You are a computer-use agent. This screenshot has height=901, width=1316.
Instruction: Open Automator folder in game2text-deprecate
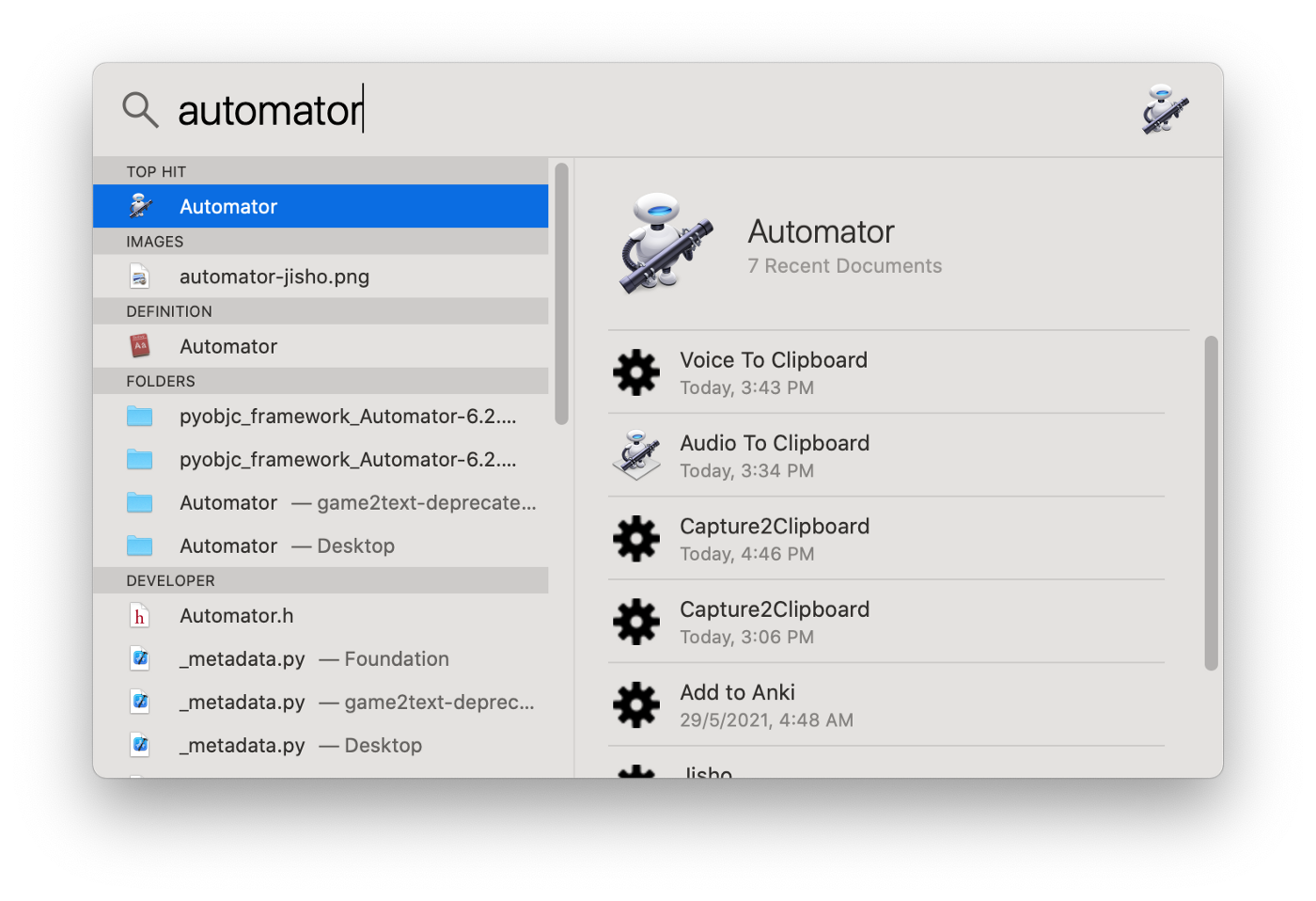click(x=321, y=502)
